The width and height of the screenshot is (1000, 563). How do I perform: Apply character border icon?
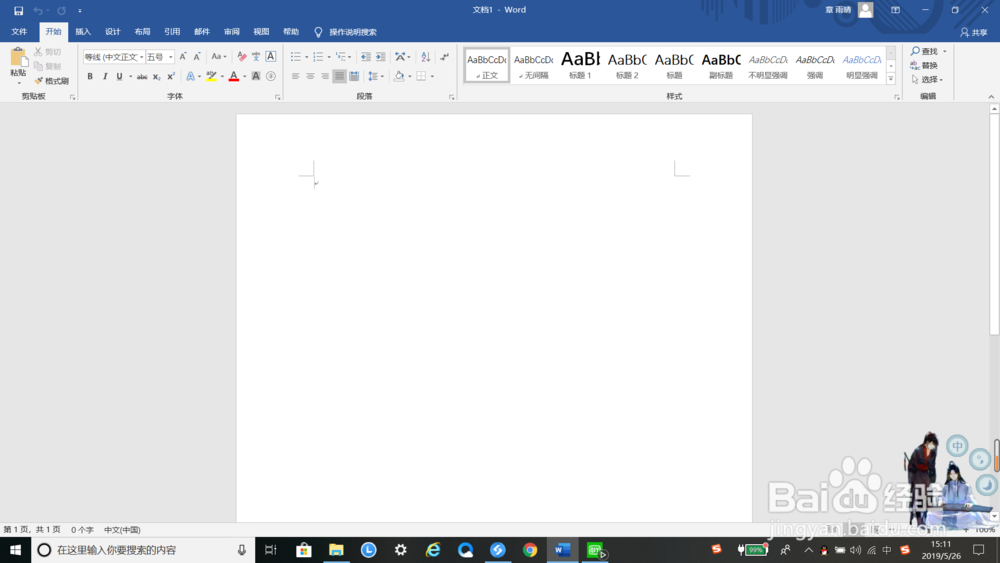[x=270, y=57]
